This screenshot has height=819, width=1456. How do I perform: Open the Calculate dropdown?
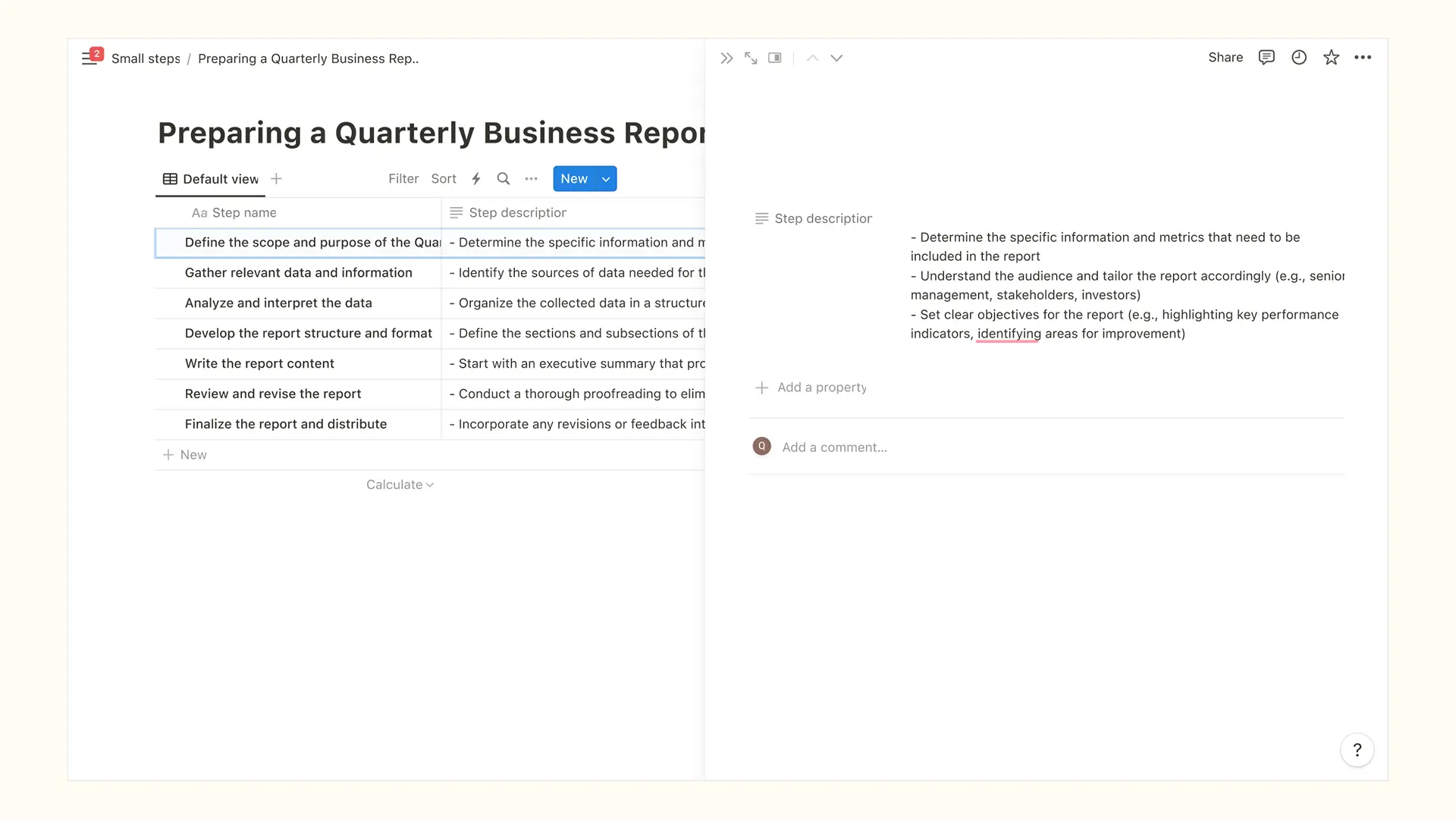(x=400, y=484)
